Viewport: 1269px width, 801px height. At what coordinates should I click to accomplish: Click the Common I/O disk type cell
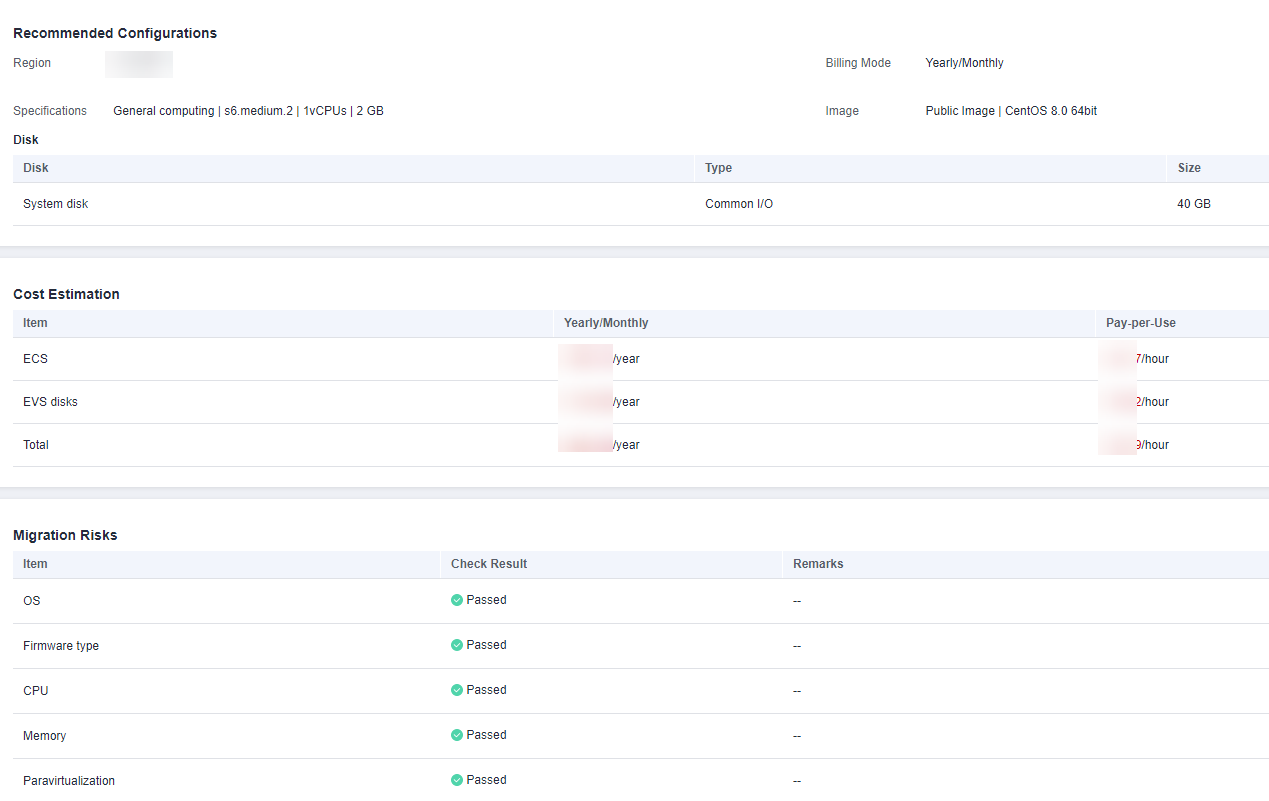tap(738, 204)
